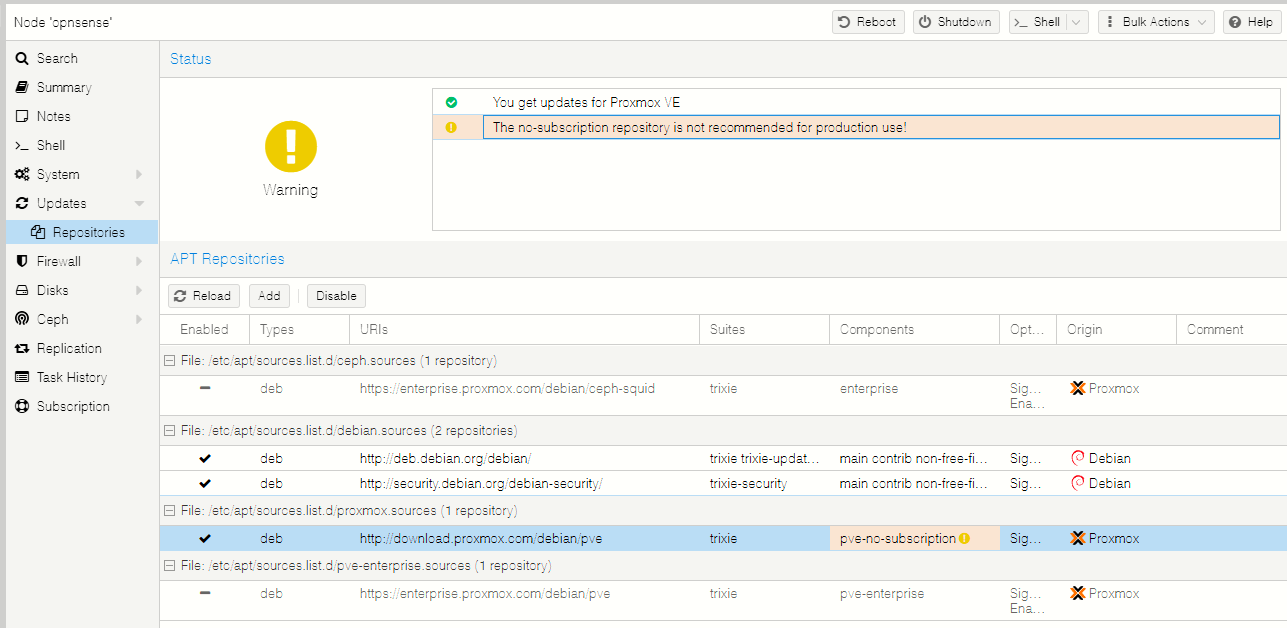This screenshot has width=1287, height=628.
Task: Open the Bulk Actions dropdown
Action: click(x=1156, y=22)
